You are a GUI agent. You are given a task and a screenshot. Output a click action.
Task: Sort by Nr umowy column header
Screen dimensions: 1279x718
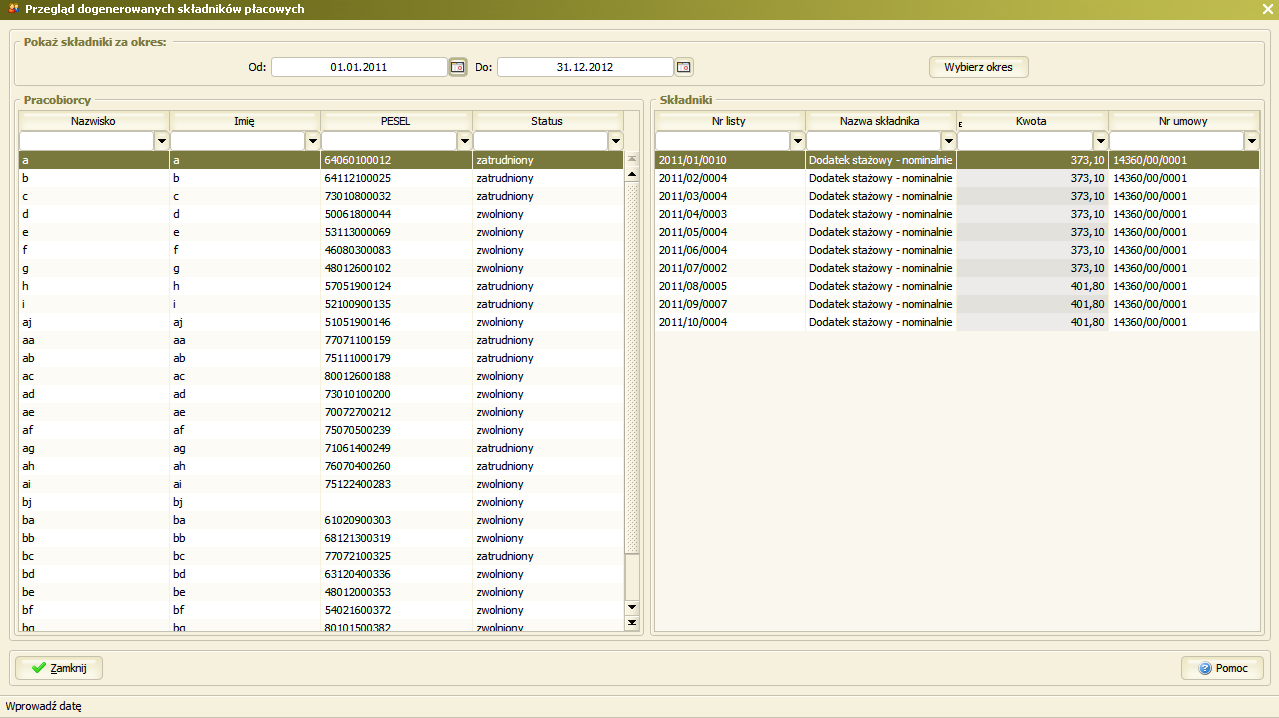tap(1184, 121)
